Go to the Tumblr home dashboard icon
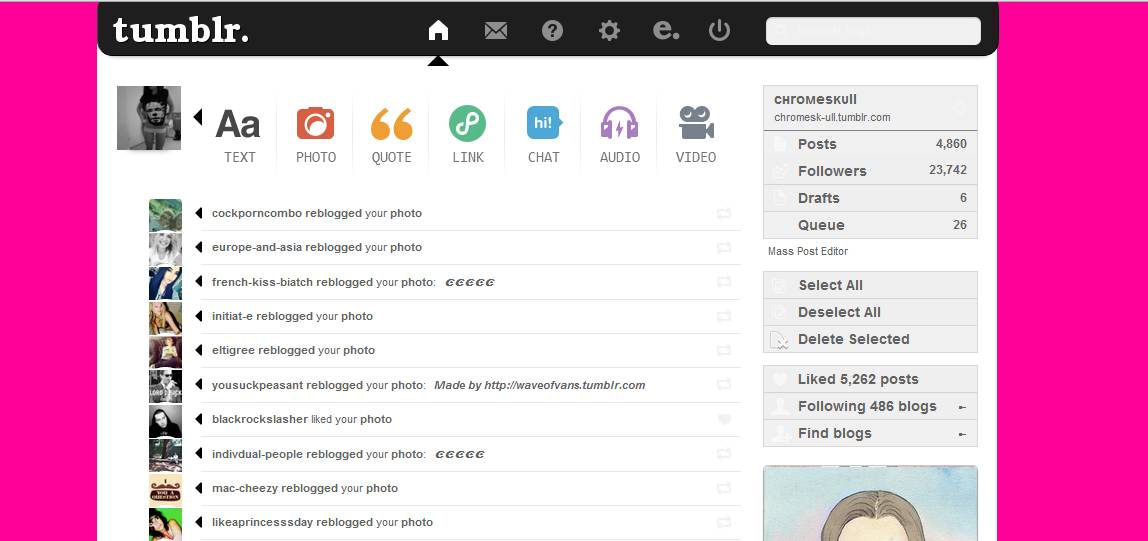 click(x=438, y=30)
